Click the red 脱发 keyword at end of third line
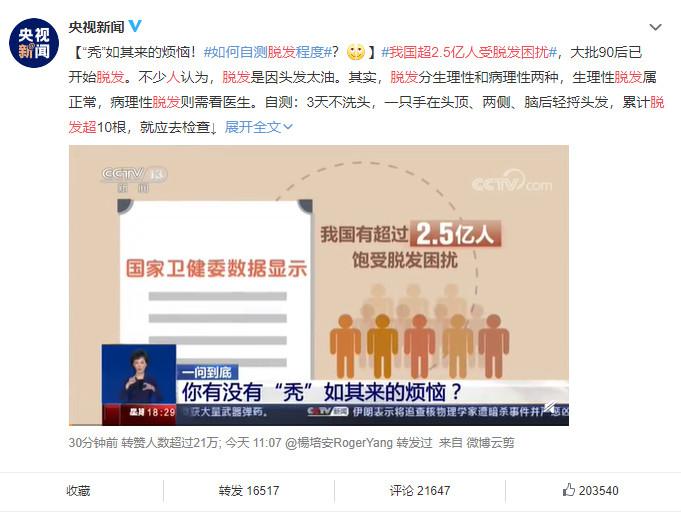This screenshot has height=512, width=681. (x=657, y=102)
